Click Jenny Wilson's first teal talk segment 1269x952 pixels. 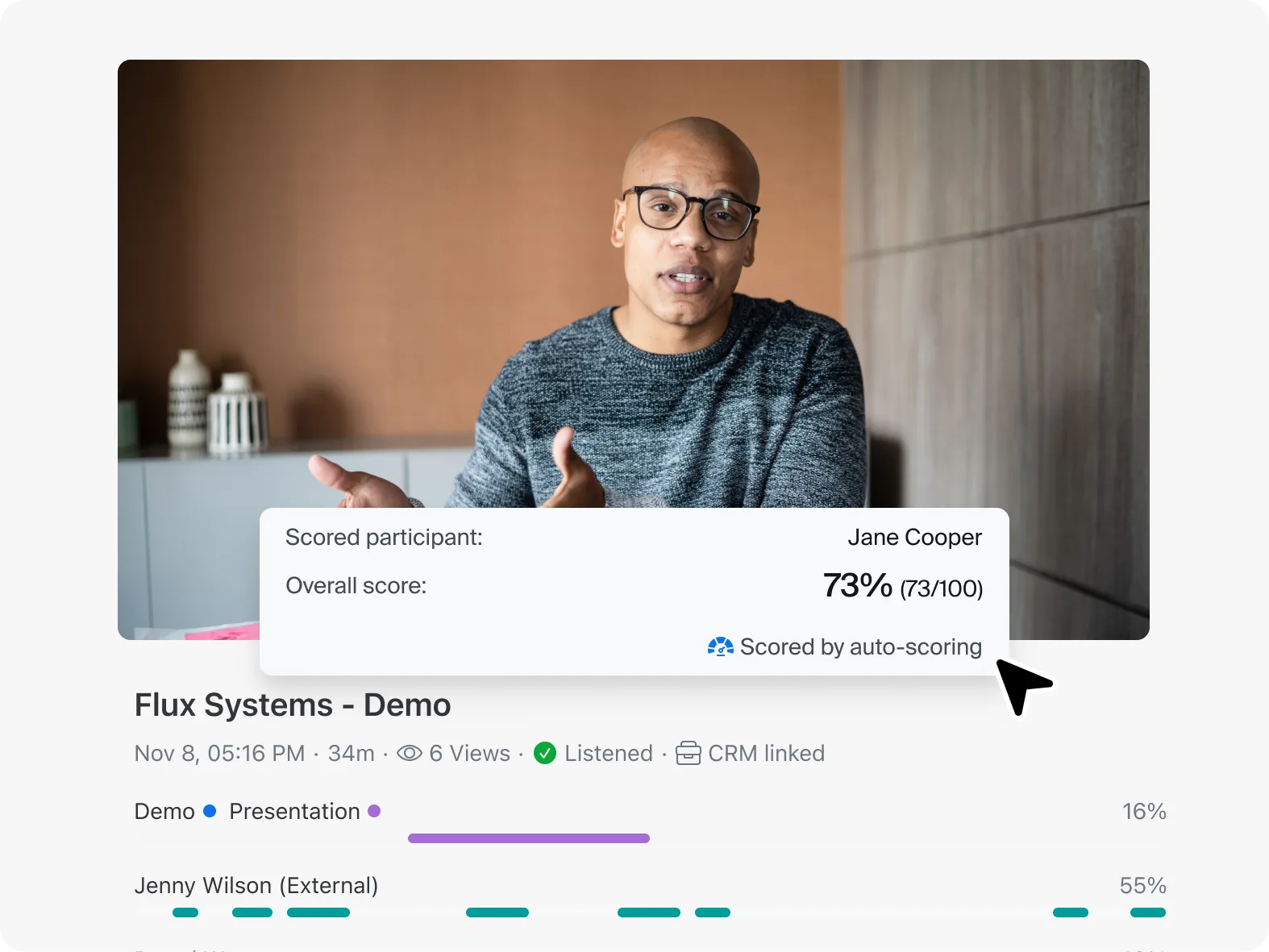[185, 913]
